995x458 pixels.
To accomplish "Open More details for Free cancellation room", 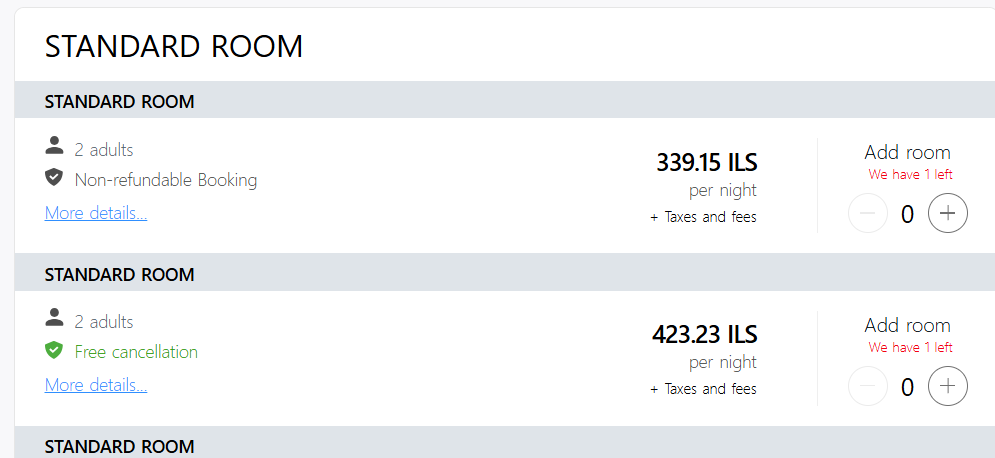I will pos(96,385).
